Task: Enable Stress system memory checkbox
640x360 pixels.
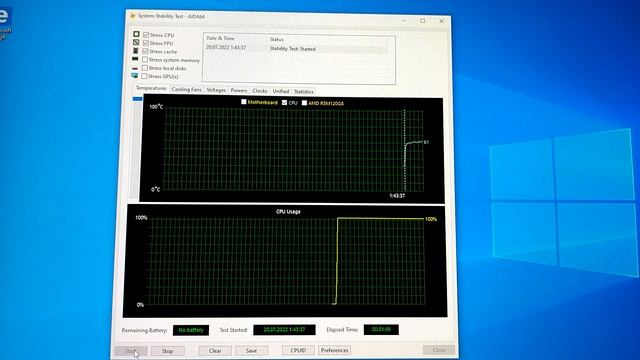Action: (x=145, y=60)
